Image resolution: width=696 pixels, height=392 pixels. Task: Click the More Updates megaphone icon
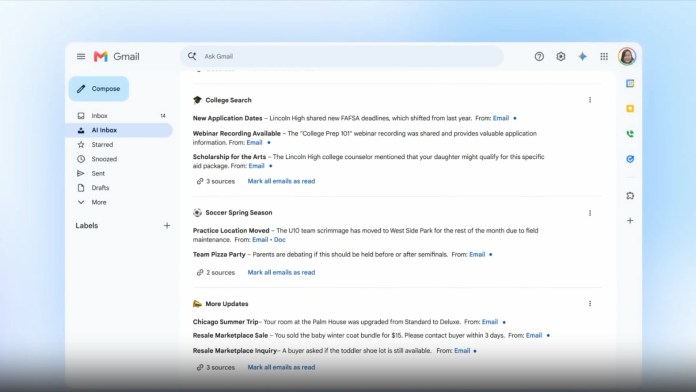[x=197, y=304]
